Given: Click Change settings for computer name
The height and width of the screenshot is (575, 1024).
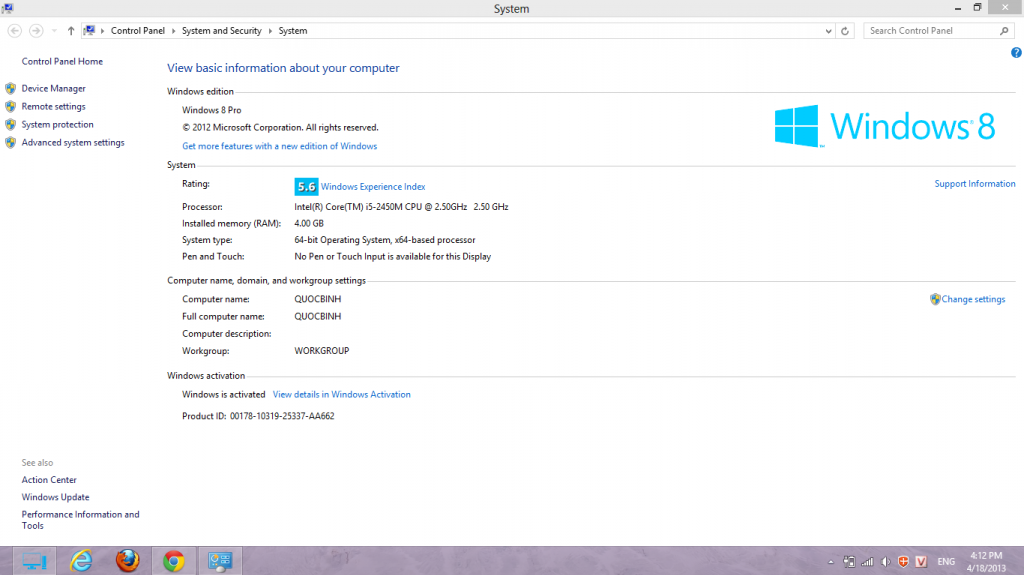Looking at the screenshot, I should click(x=973, y=299).
